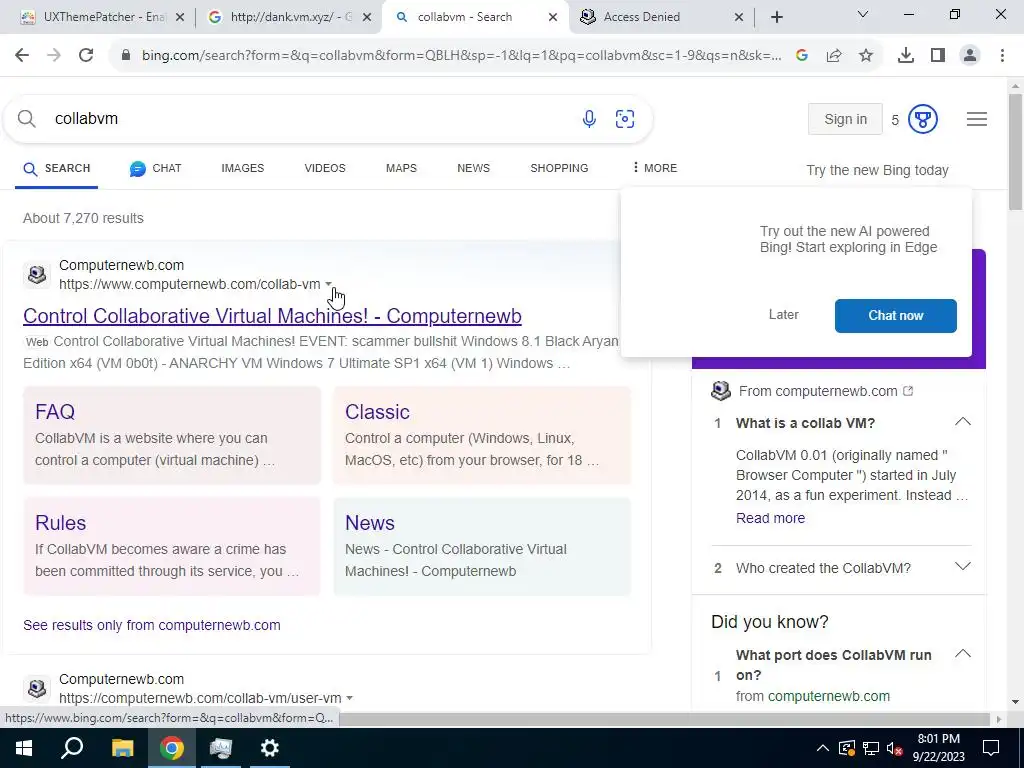This screenshot has width=1024, height=768.
Task: Click the vertical page scrollbar
Action: tap(1016, 152)
